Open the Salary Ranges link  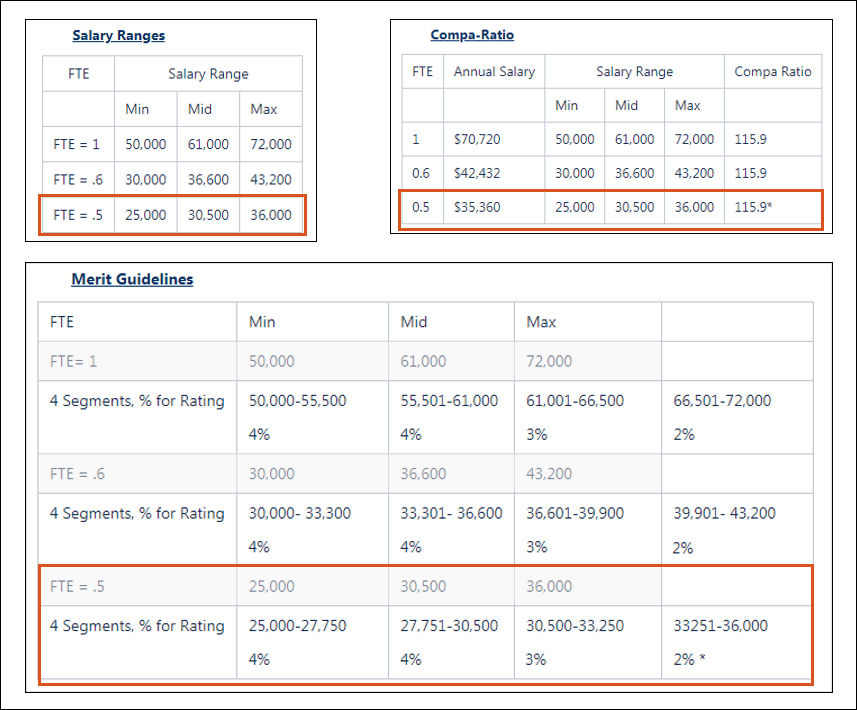[118, 35]
